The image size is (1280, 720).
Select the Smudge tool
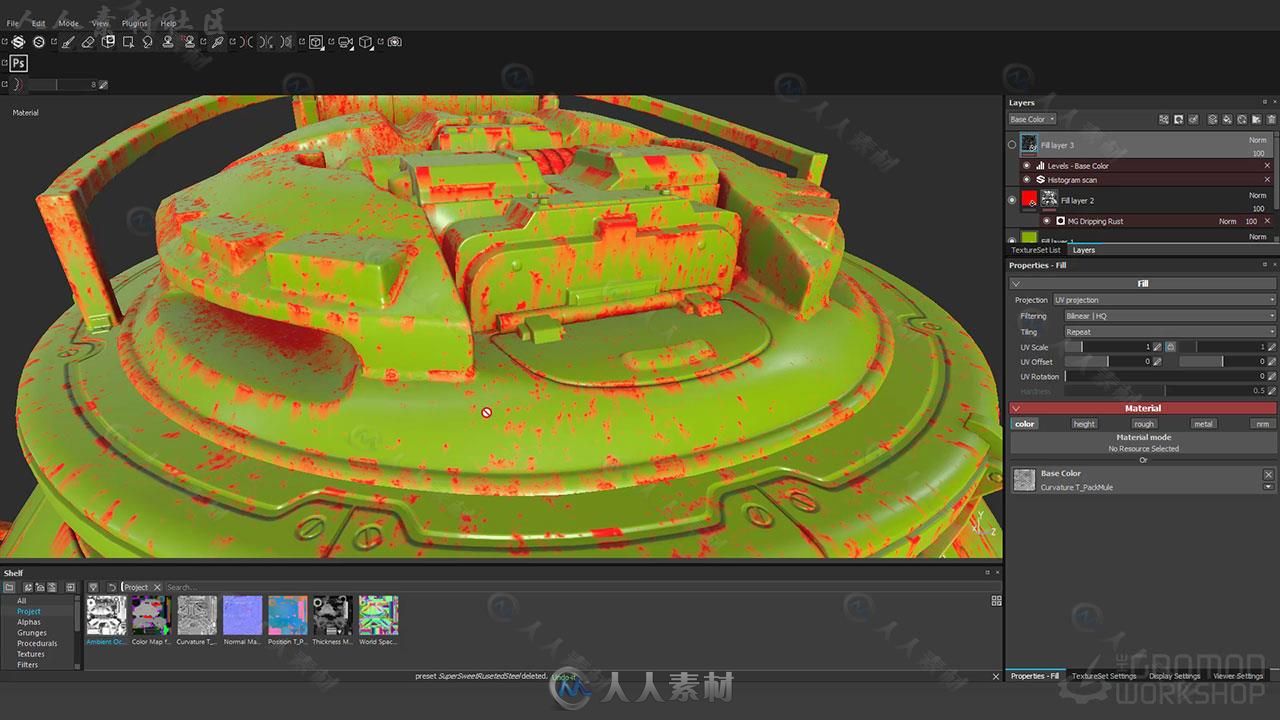click(147, 42)
